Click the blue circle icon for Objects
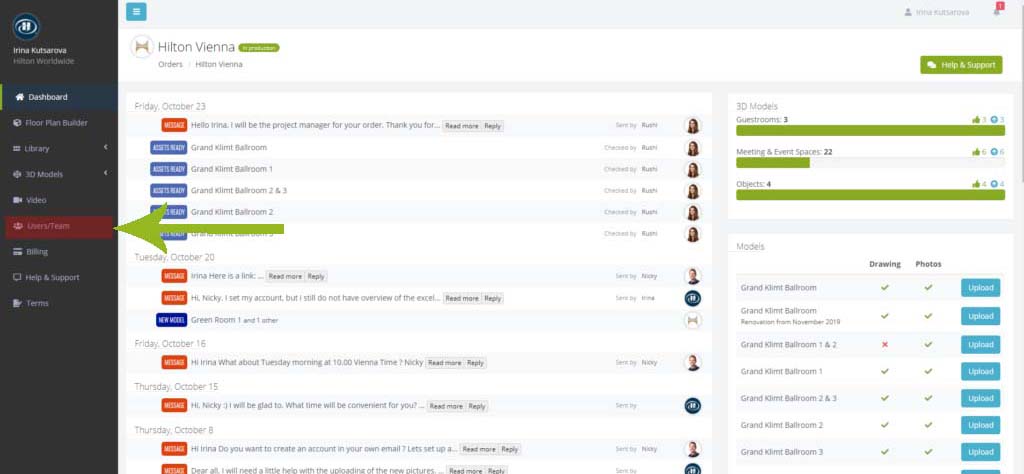The height and width of the screenshot is (474, 1024). 994,184
